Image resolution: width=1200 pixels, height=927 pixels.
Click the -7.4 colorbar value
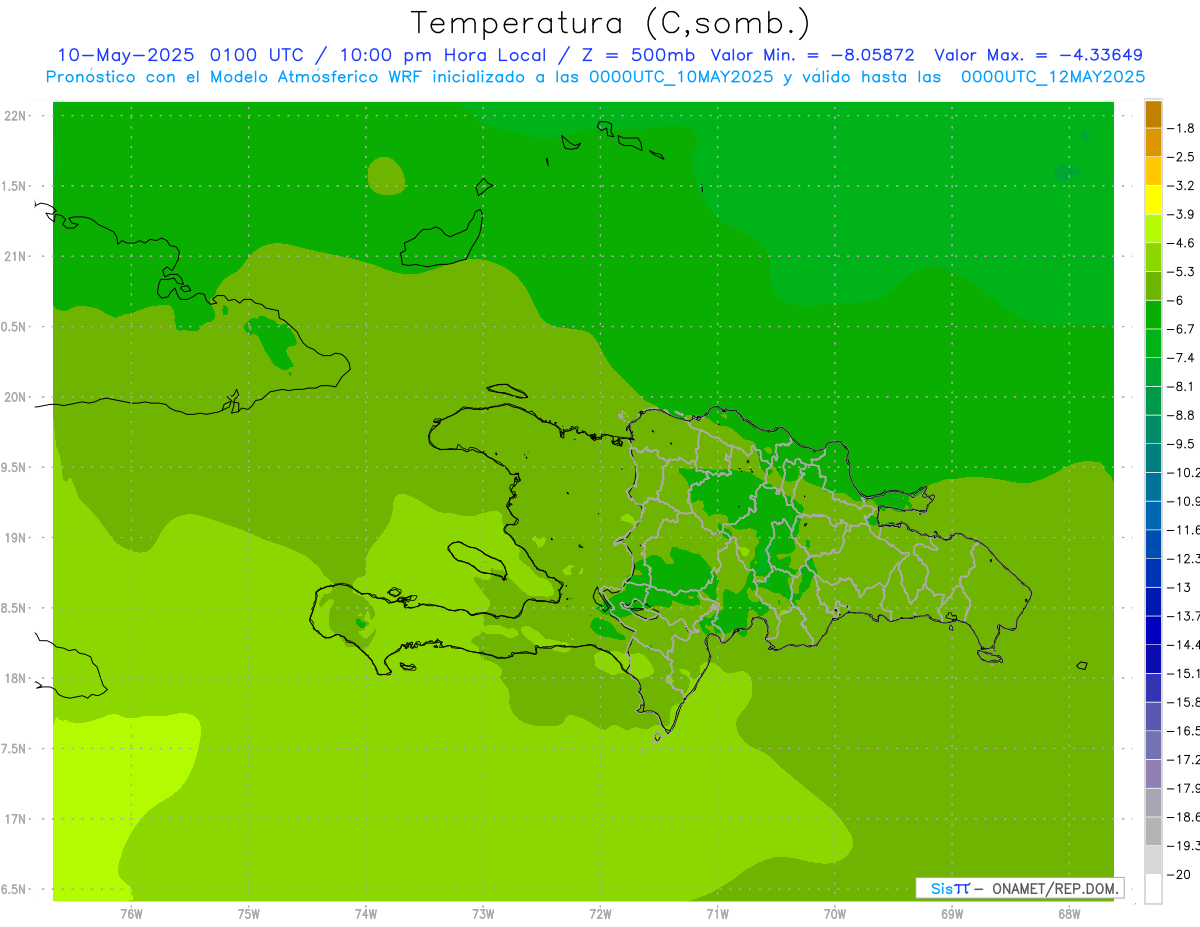coord(1180,358)
